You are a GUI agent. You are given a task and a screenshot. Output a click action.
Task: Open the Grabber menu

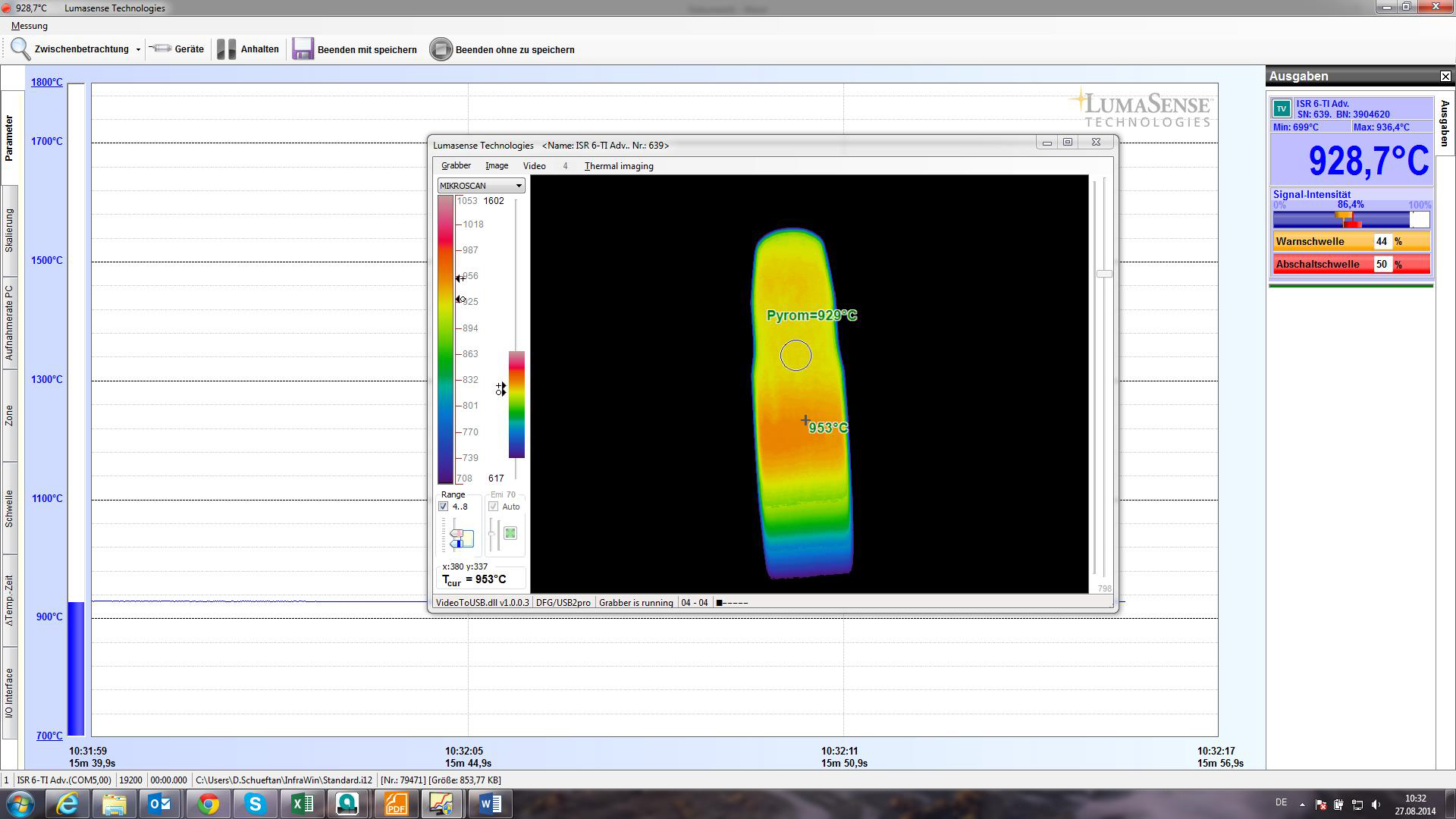pyautogui.click(x=456, y=166)
